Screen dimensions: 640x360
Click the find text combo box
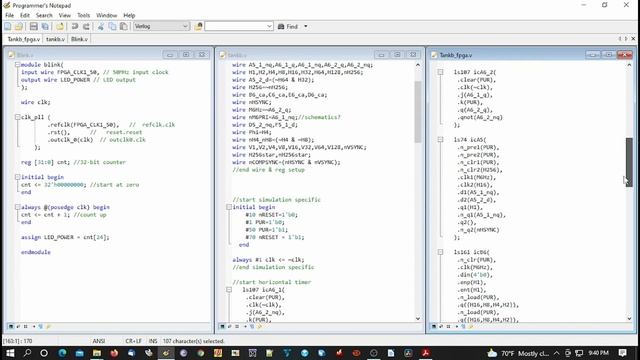pos(239,27)
